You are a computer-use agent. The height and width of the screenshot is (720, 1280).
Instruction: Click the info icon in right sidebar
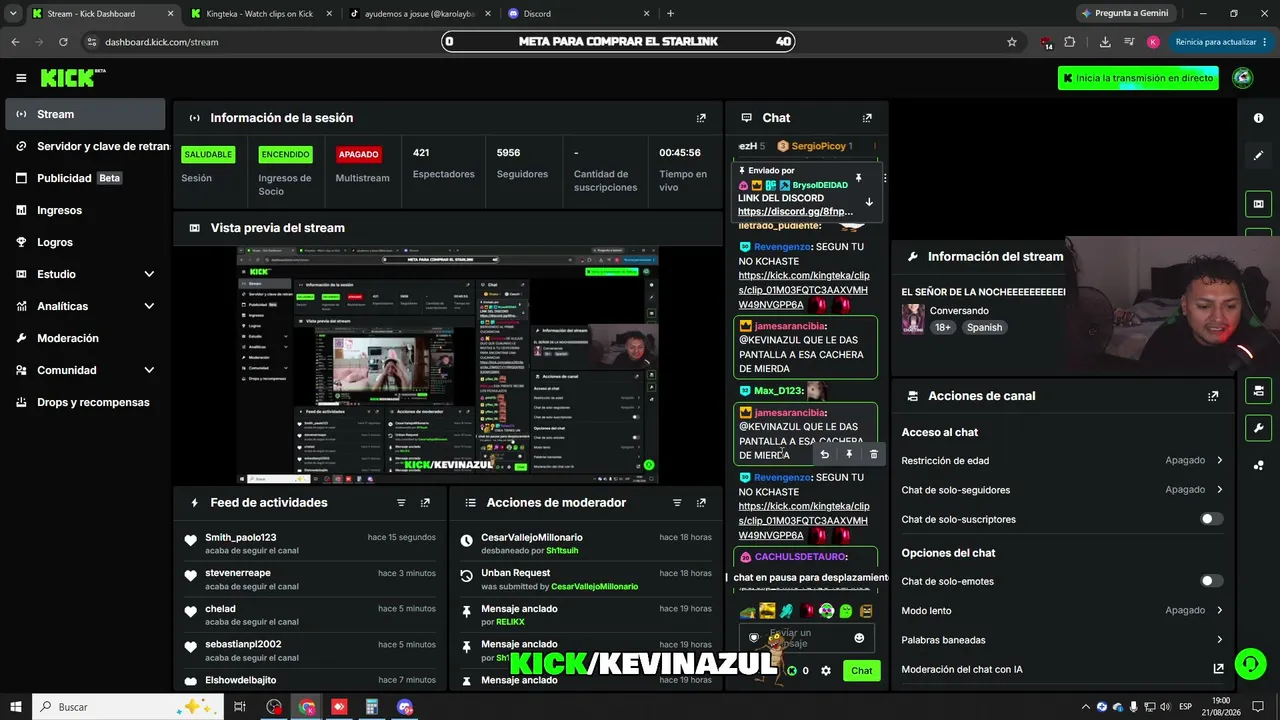1258,118
